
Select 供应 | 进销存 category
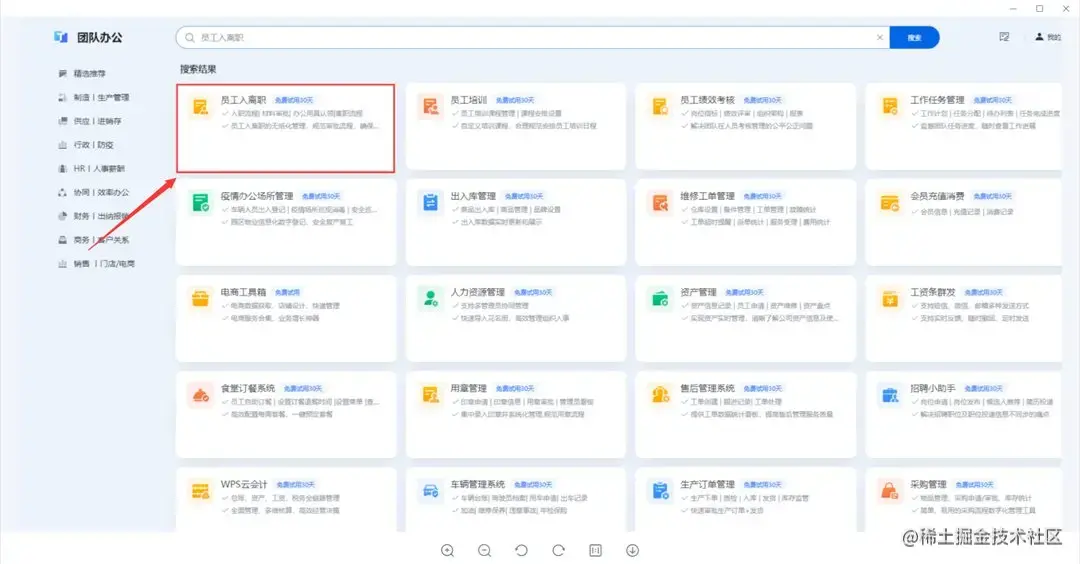click(97, 121)
